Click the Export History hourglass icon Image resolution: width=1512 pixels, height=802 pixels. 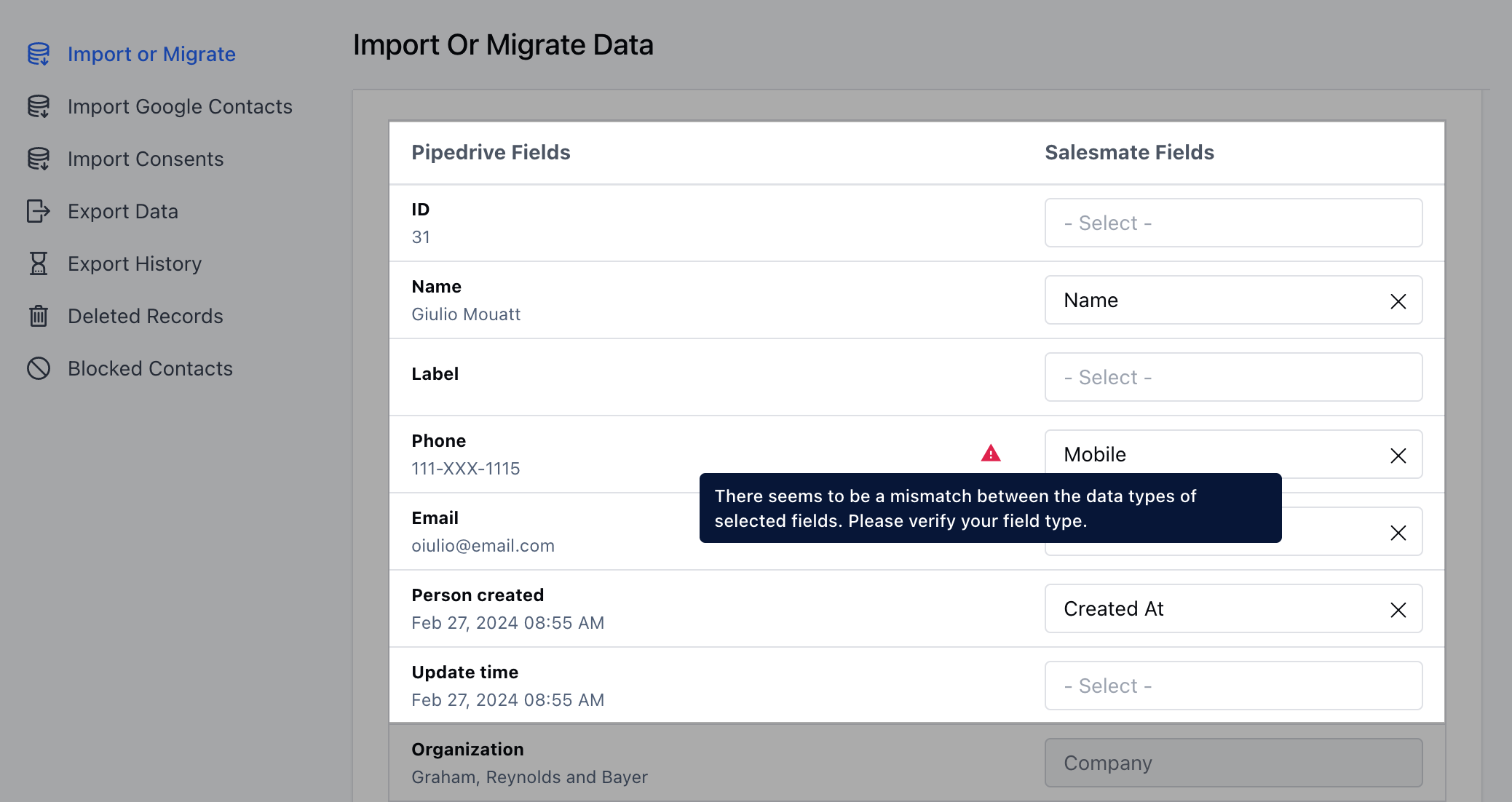pos(39,263)
